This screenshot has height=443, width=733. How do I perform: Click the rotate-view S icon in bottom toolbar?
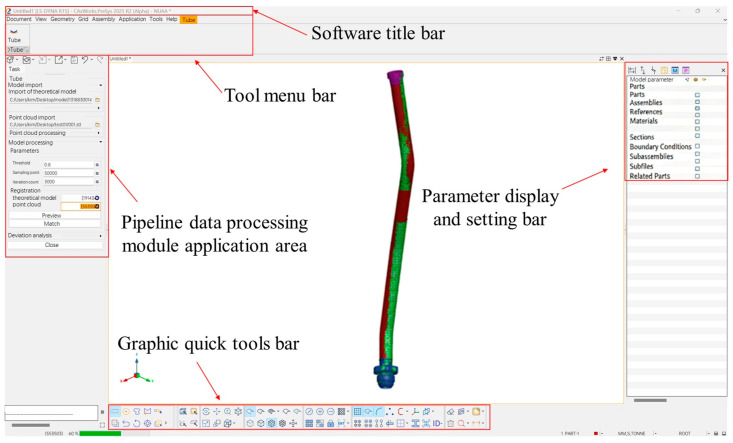point(206,412)
